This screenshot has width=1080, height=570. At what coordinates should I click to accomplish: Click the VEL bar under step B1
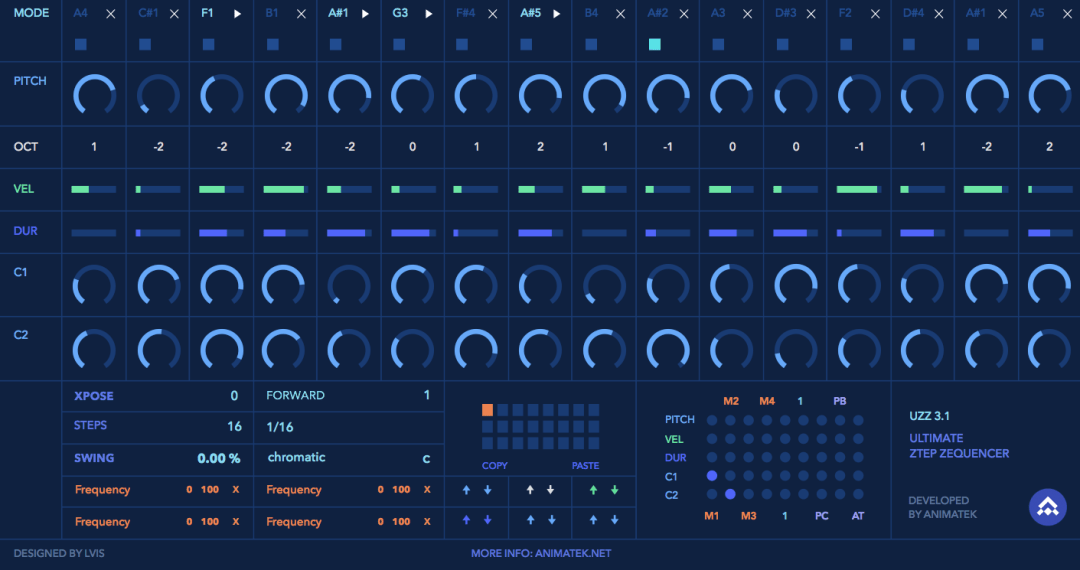click(285, 189)
